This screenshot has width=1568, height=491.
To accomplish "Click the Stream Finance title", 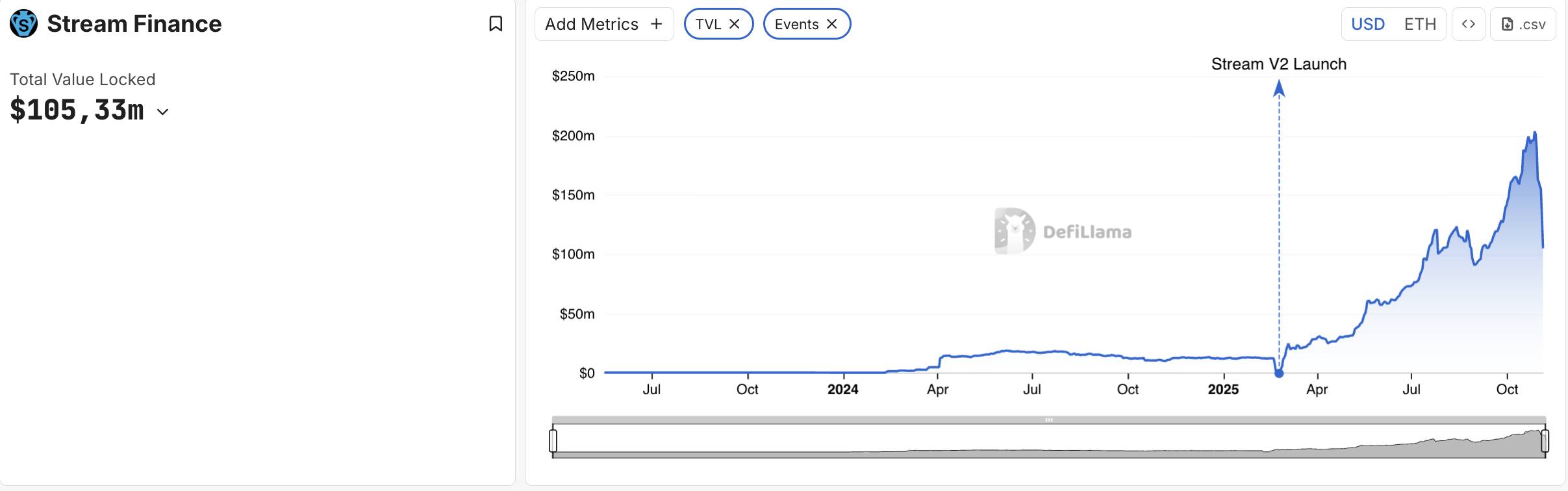I will (x=134, y=24).
